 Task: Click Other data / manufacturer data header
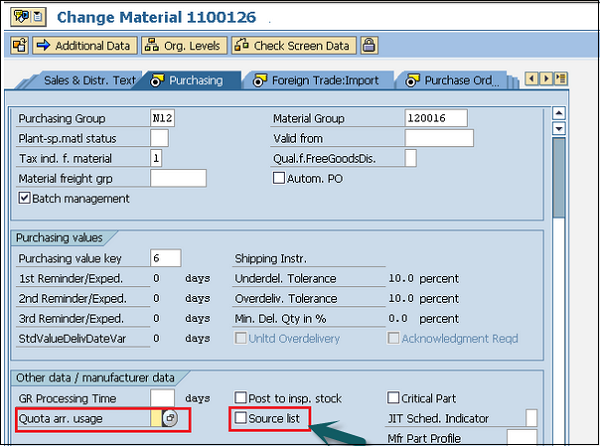pos(95,378)
